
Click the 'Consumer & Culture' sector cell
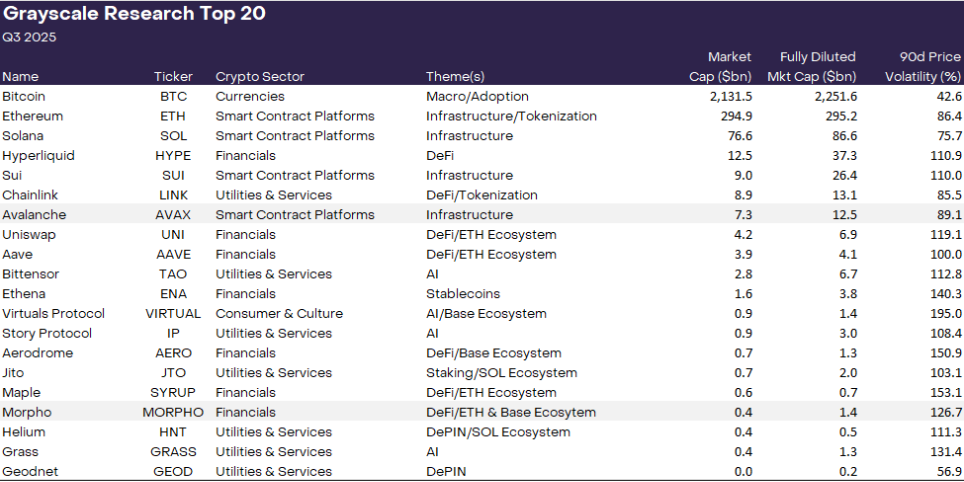pos(279,313)
